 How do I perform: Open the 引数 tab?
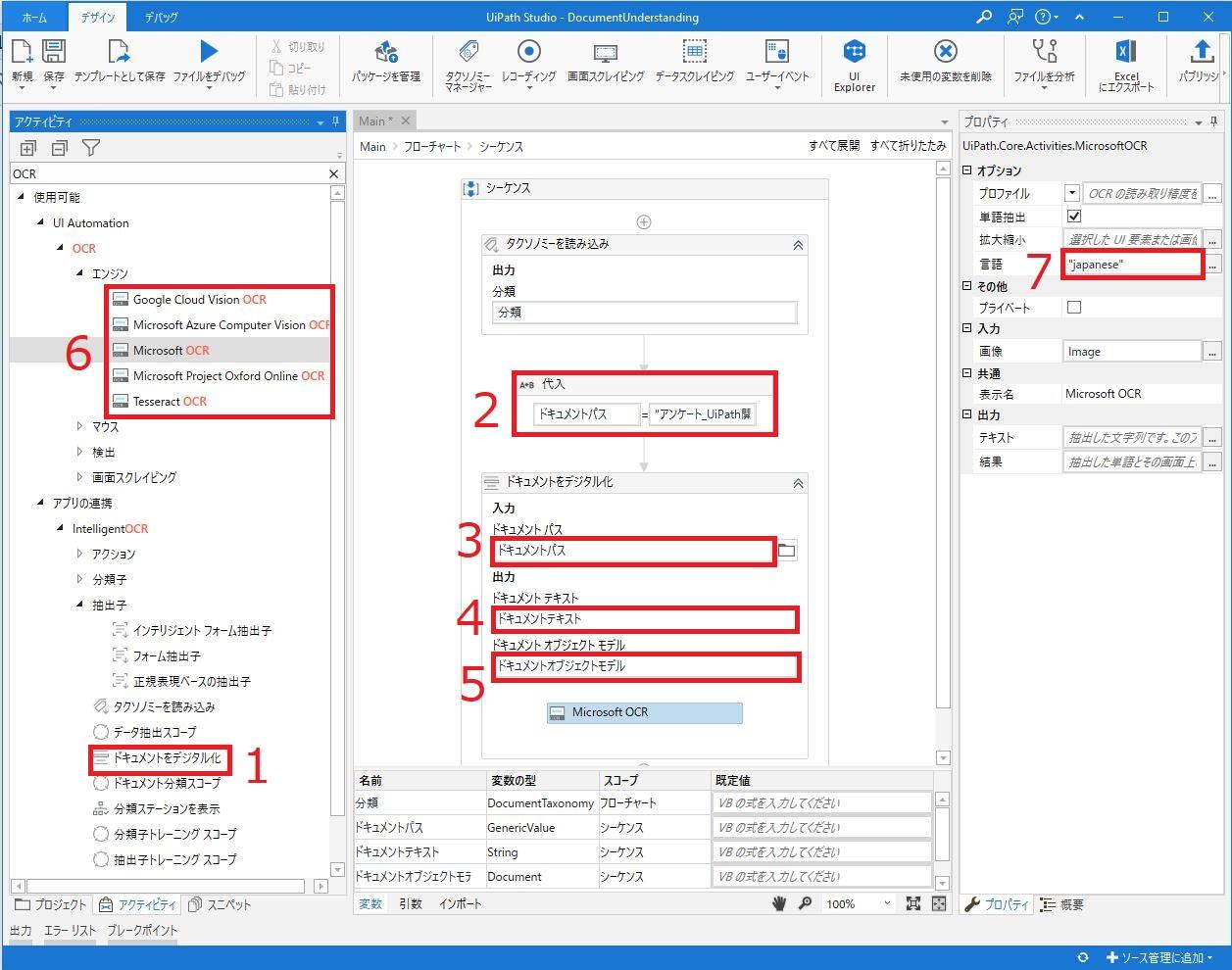pyautogui.click(x=411, y=903)
